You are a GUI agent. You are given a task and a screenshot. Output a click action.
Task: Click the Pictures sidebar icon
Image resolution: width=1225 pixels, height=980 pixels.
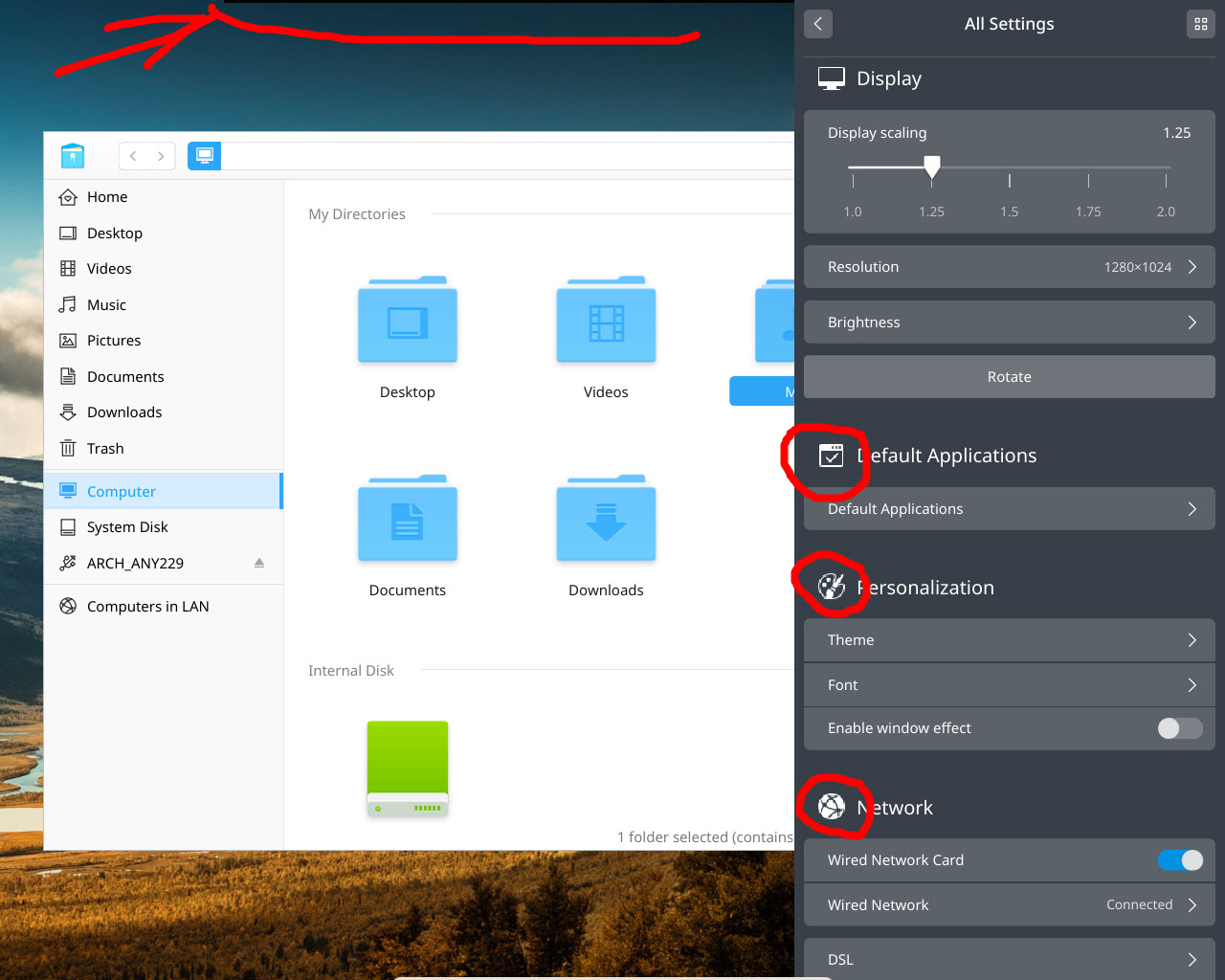[x=68, y=341]
